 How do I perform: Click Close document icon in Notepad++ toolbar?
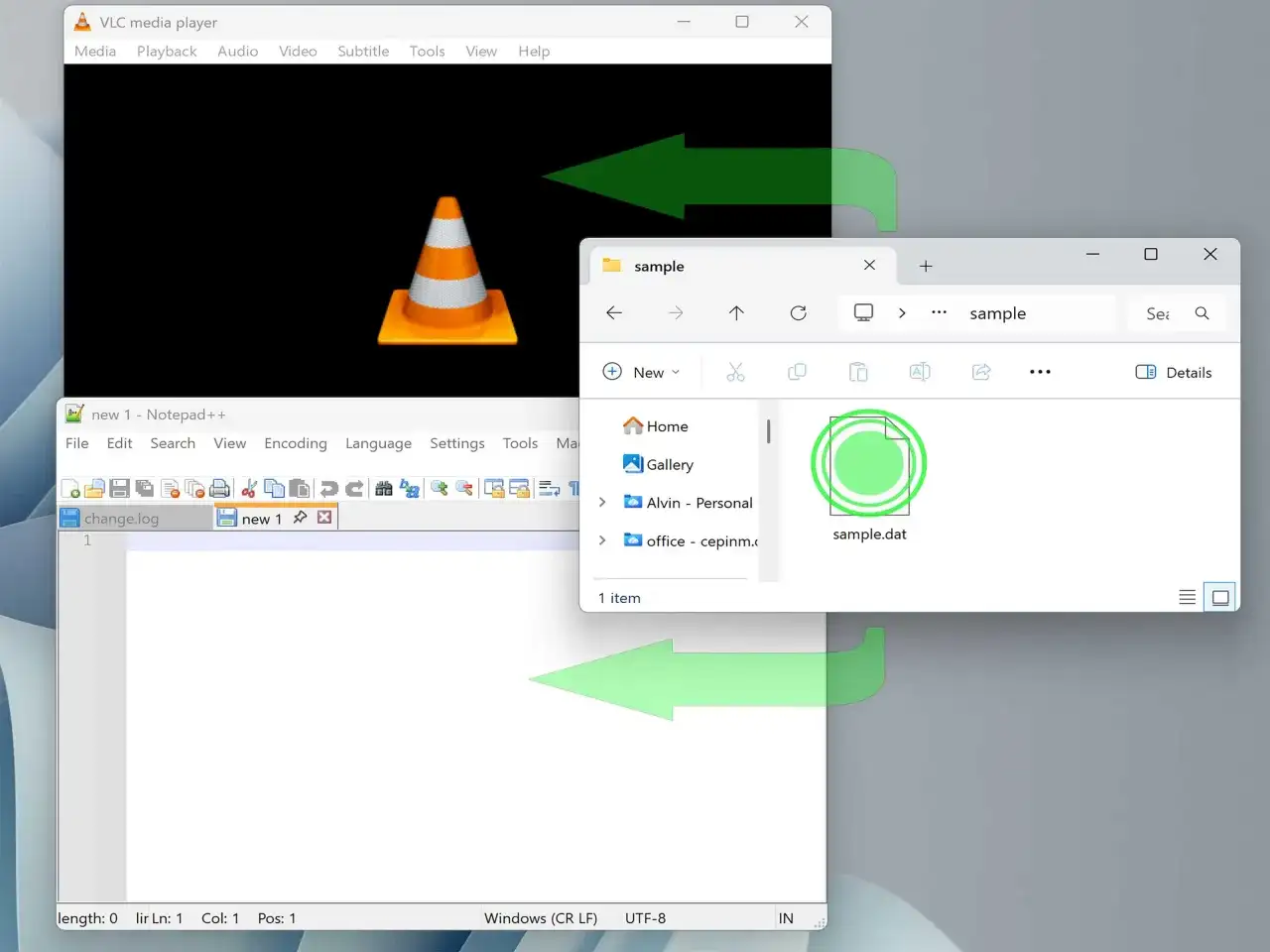(x=170, y=488)
